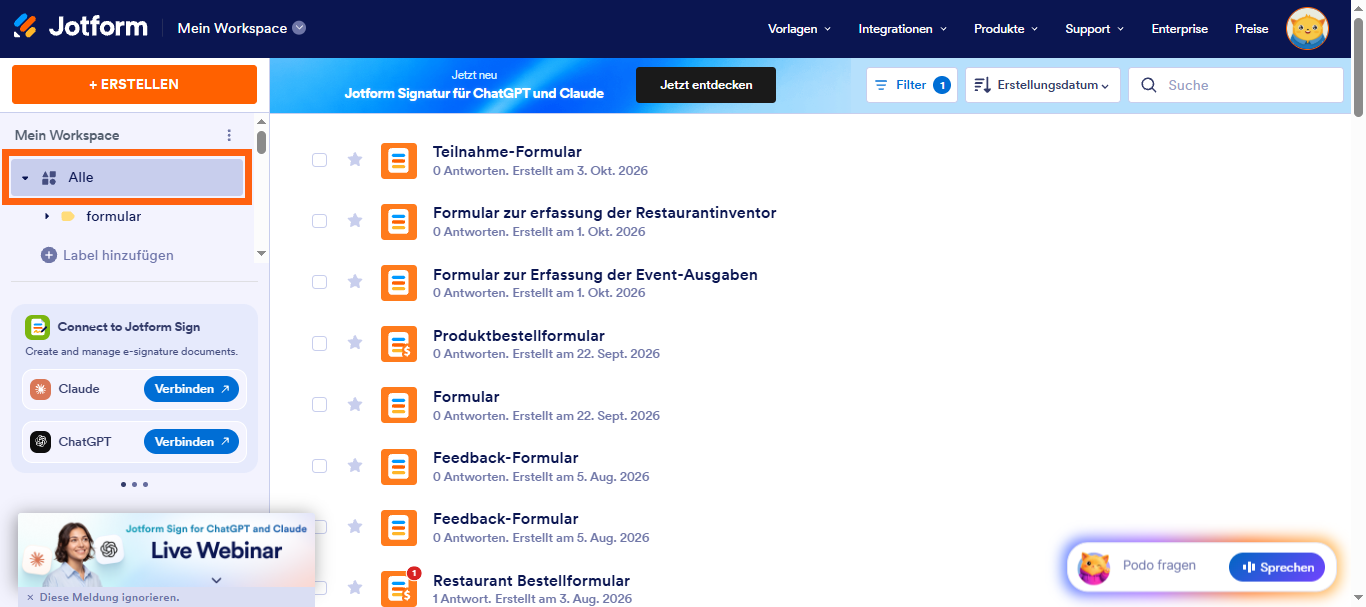The image size is (1366, 607).
Task: Click the Jotform Sign icon in Connect panel
Action: coord(37,327)
